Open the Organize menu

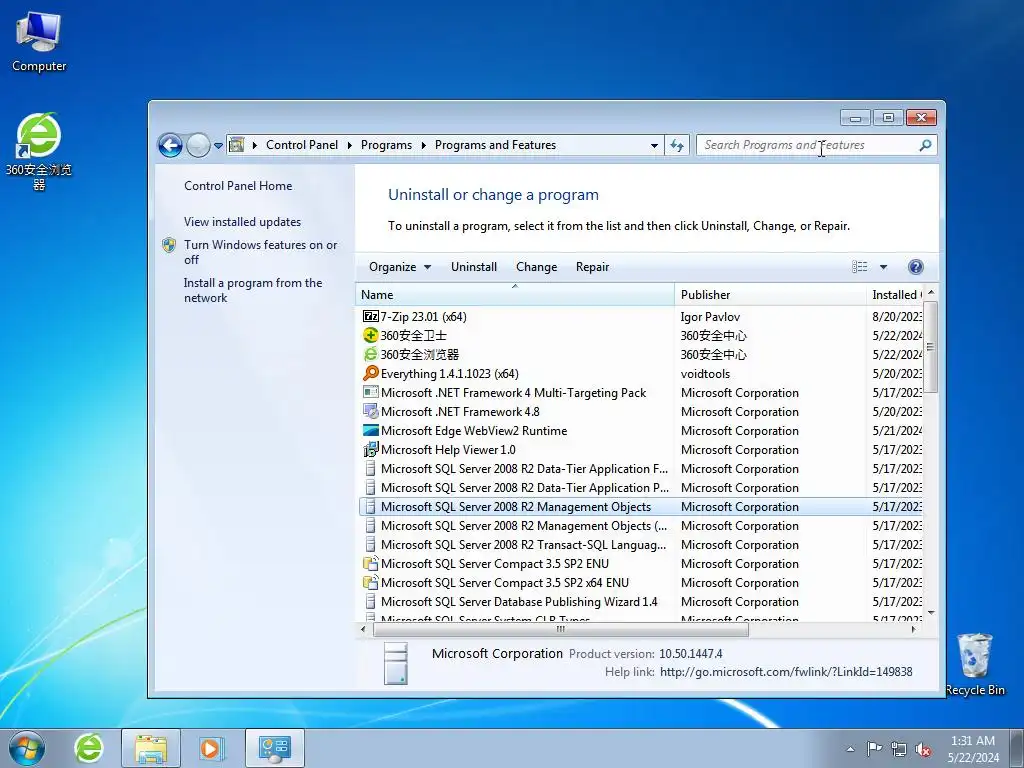(400, 266)
